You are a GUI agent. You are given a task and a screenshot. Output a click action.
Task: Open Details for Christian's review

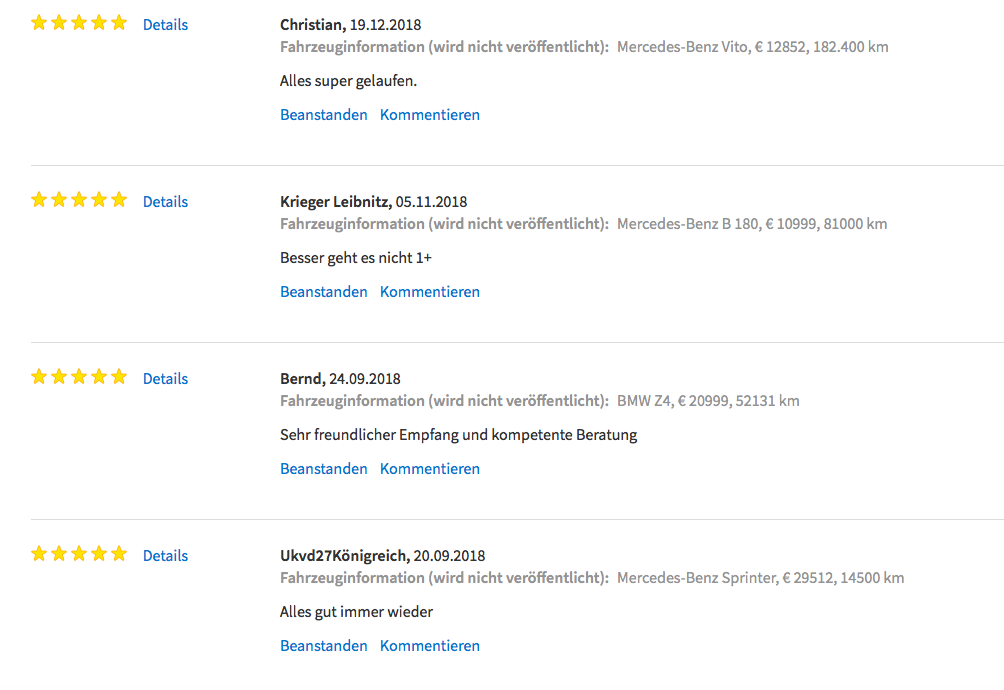point(165,25)
